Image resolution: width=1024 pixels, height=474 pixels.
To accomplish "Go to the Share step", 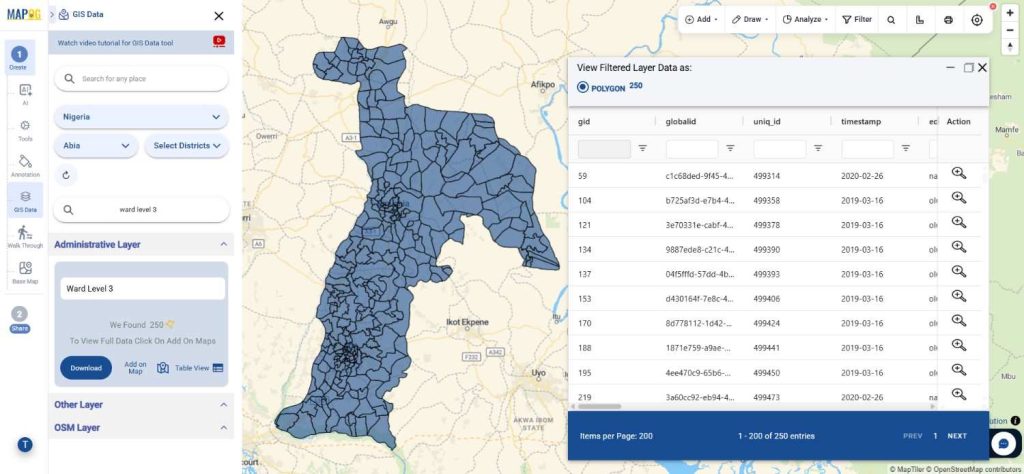I will coord(20,320).
